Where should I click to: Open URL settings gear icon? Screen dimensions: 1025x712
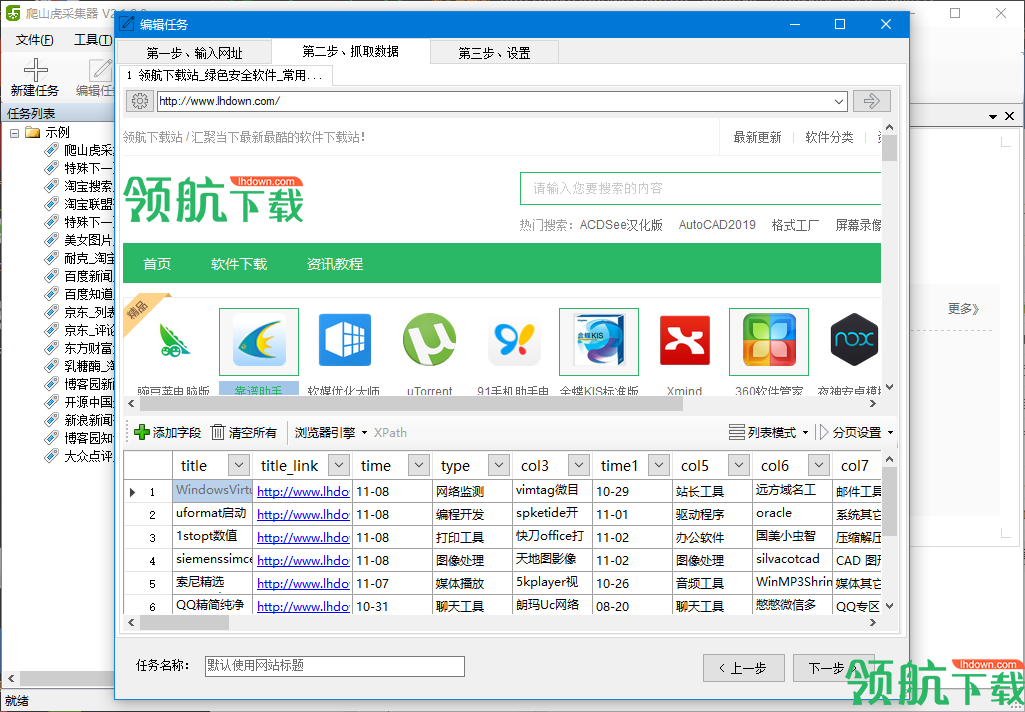pos(139,101)
